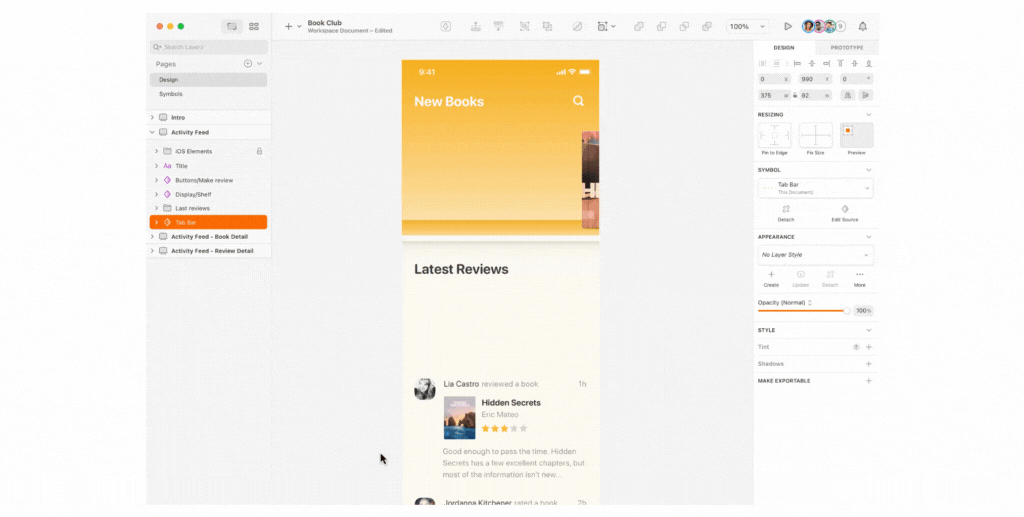Collapse the Activity Feed artboard
The image size is (1024, 517).
click(x=152, y=132)
